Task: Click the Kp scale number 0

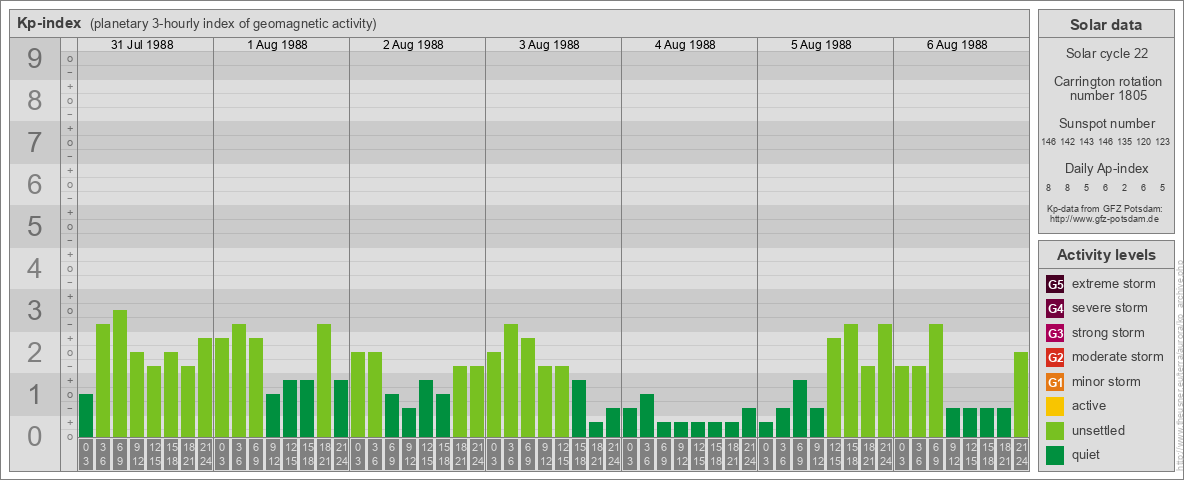Action: pos(35,436)
